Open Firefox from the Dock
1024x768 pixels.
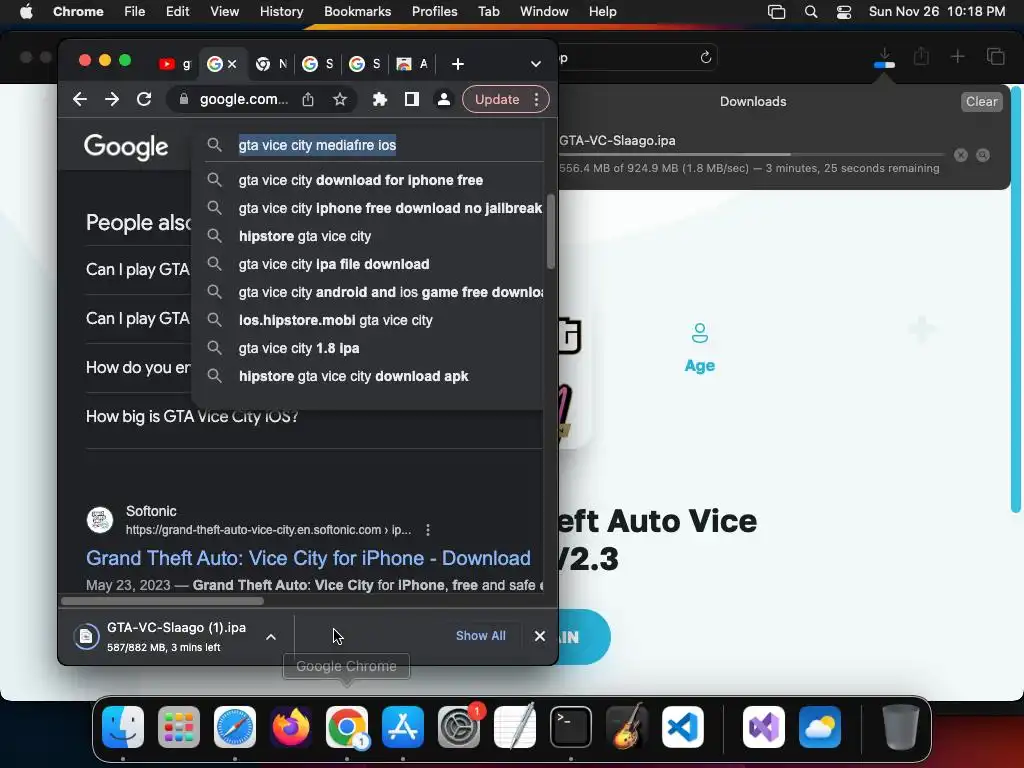coord(291,727)
